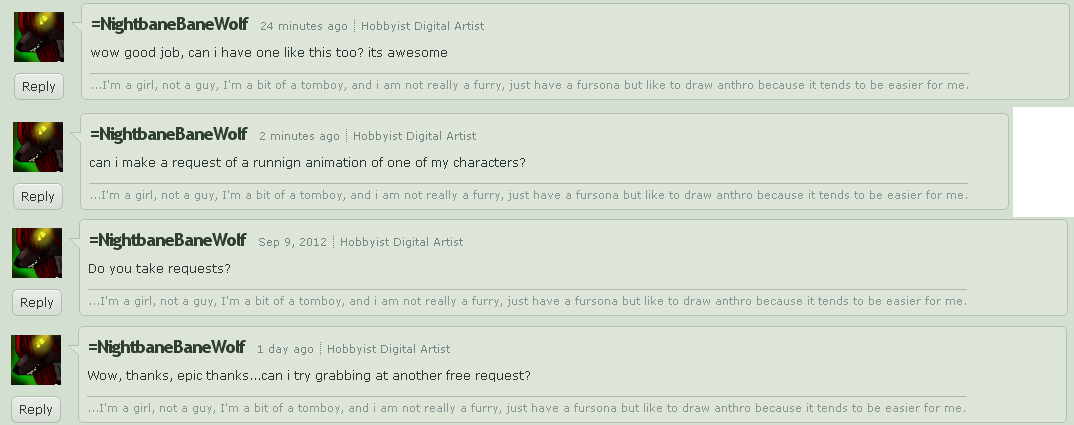Reply to the "epic thanks" comment
The width and height of the screenshot is (1074, 425).
36,409
